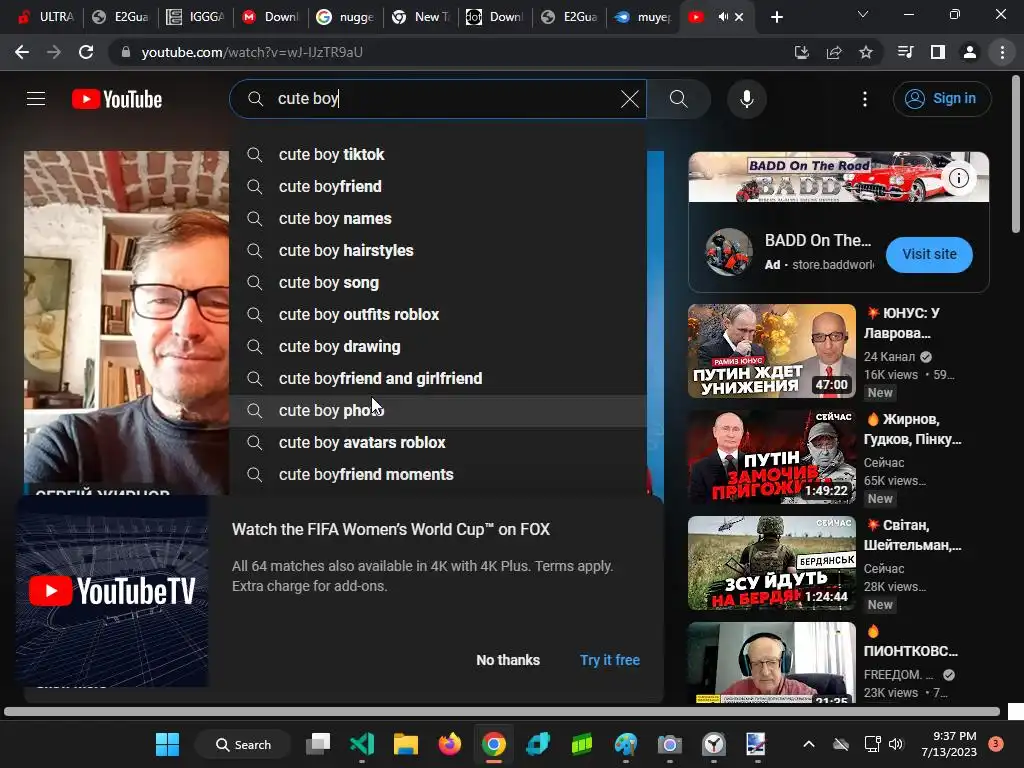
Task: Show hidden system tray icons
Action: [x=808, y=744]
